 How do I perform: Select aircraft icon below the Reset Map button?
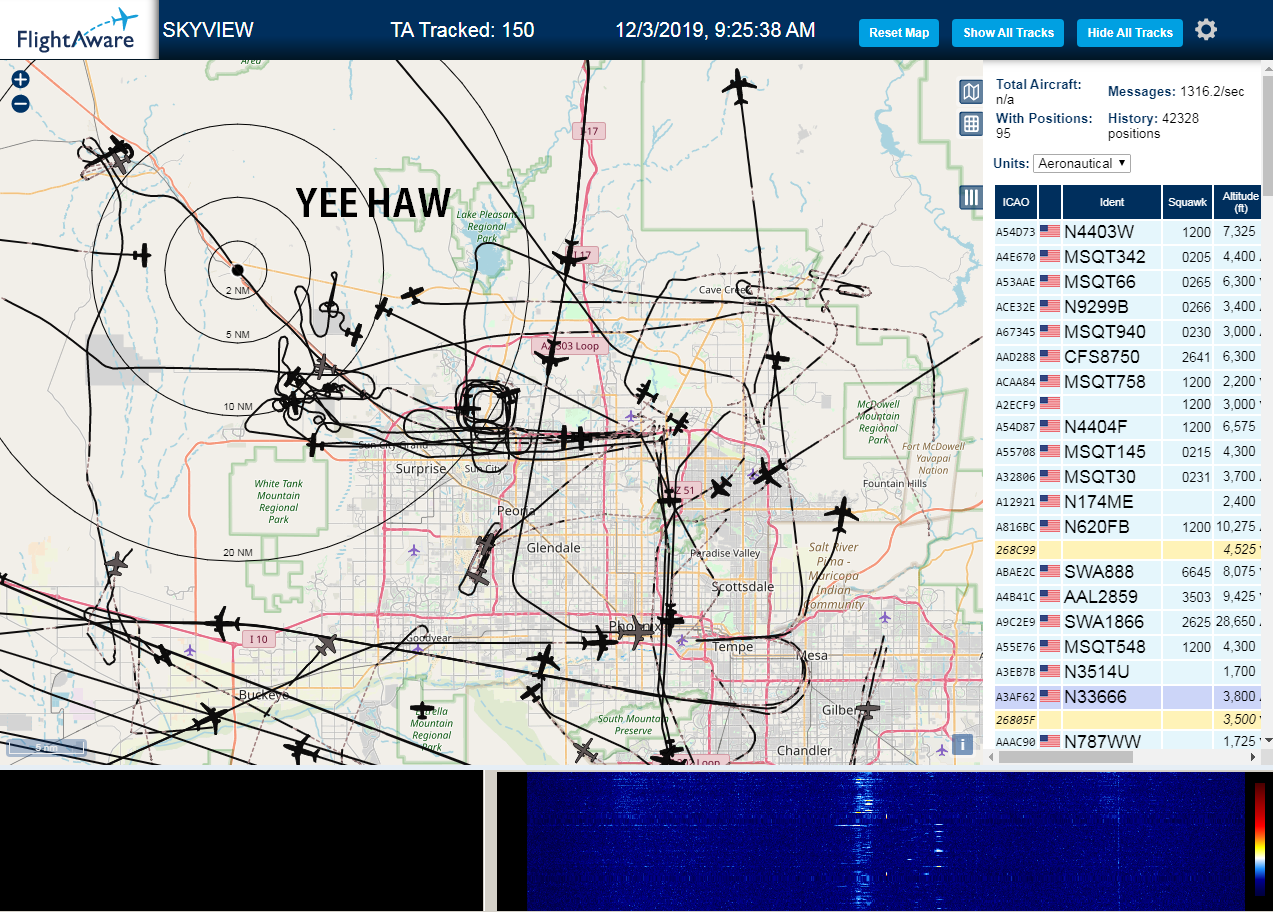740,87
